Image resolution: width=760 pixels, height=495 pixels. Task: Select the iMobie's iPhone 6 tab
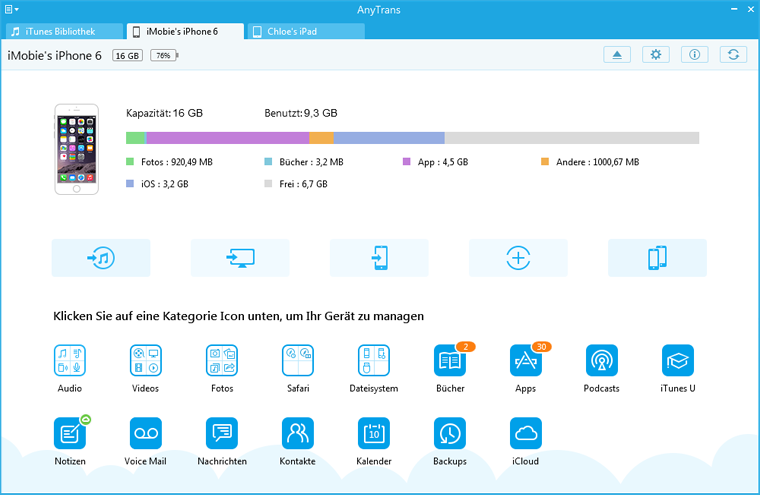185,32
